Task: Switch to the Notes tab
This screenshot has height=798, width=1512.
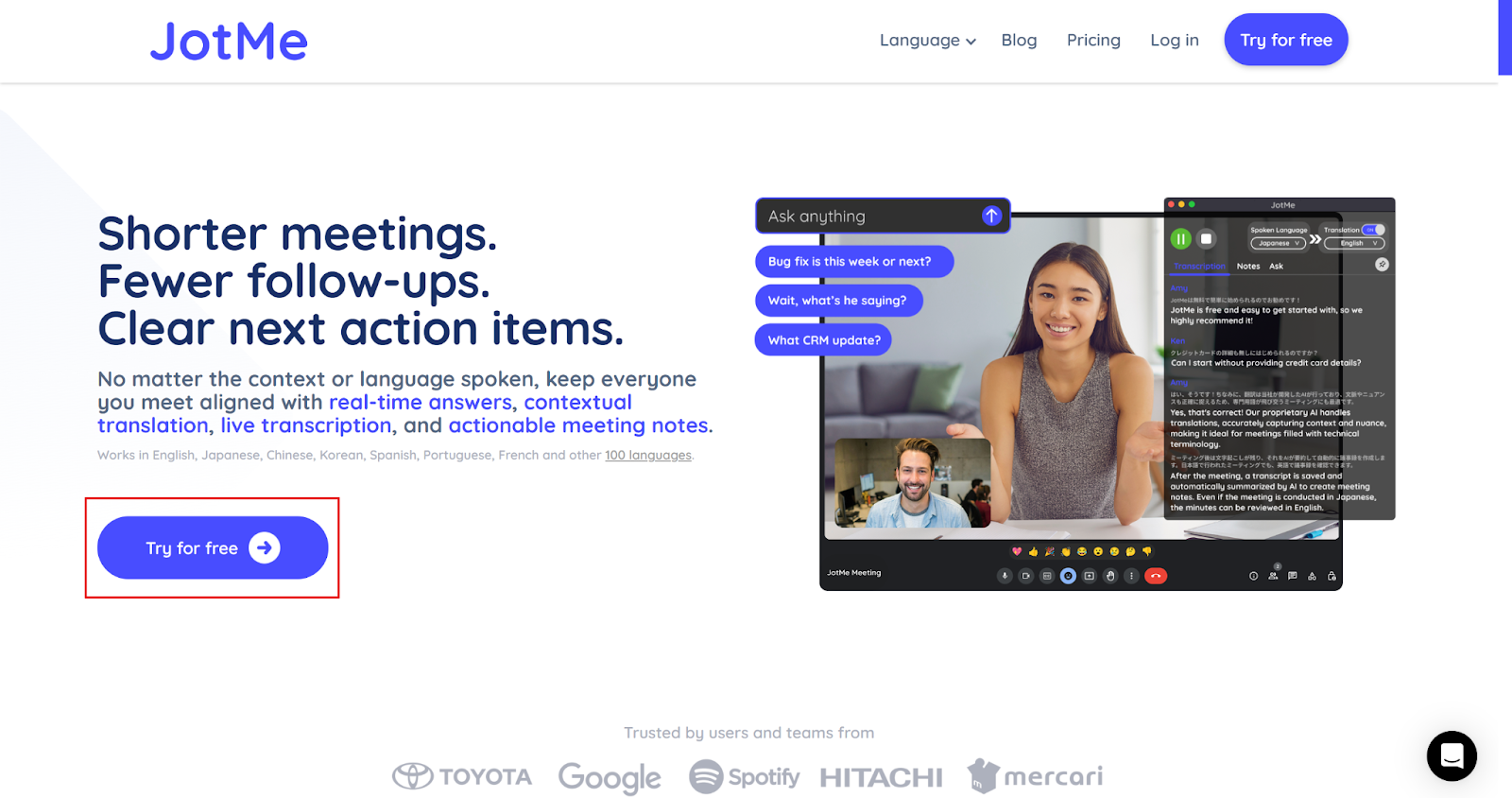Action: 1248,267
